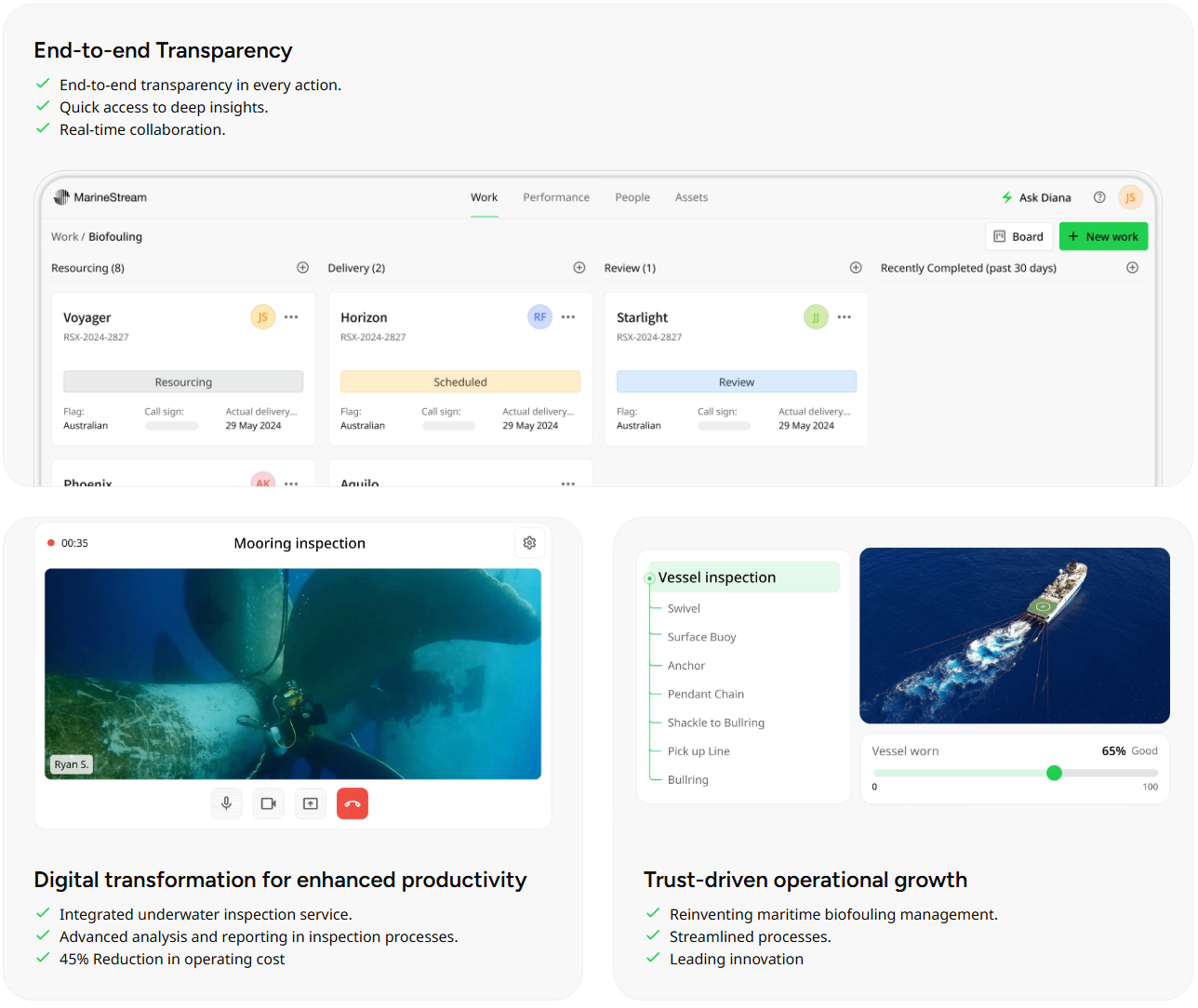Click the Vessel worn slider handle
Image resolution: width=1198 pixels, height=1008 pixels.
click(1054, 773)
